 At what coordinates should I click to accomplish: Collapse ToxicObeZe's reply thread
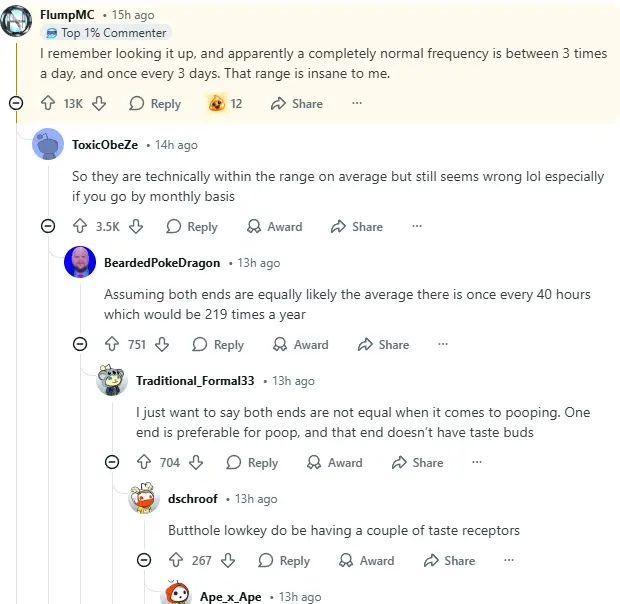click(x=48, y=227)
